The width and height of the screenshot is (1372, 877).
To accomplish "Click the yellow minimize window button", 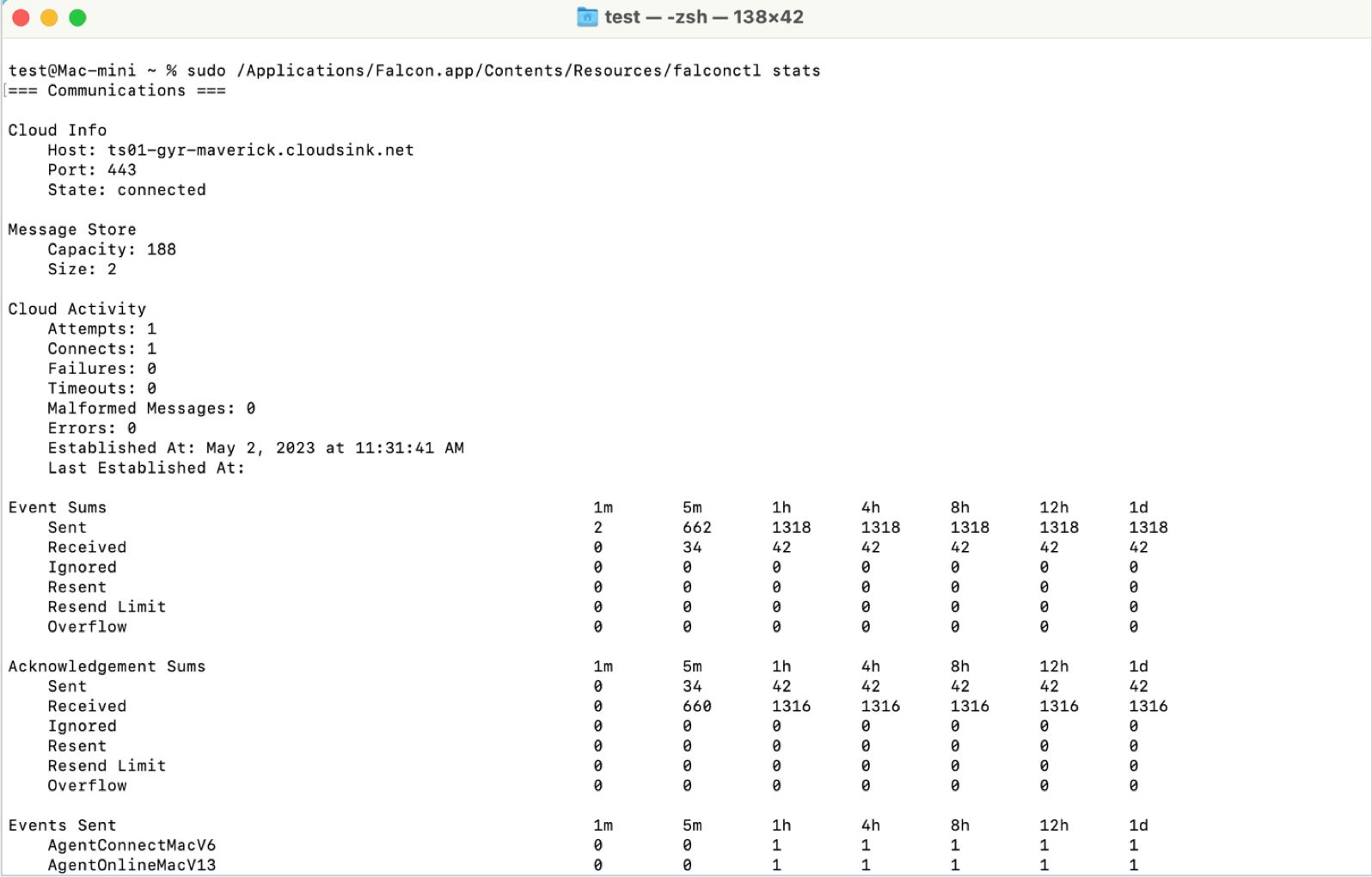I will pos(49,18).
